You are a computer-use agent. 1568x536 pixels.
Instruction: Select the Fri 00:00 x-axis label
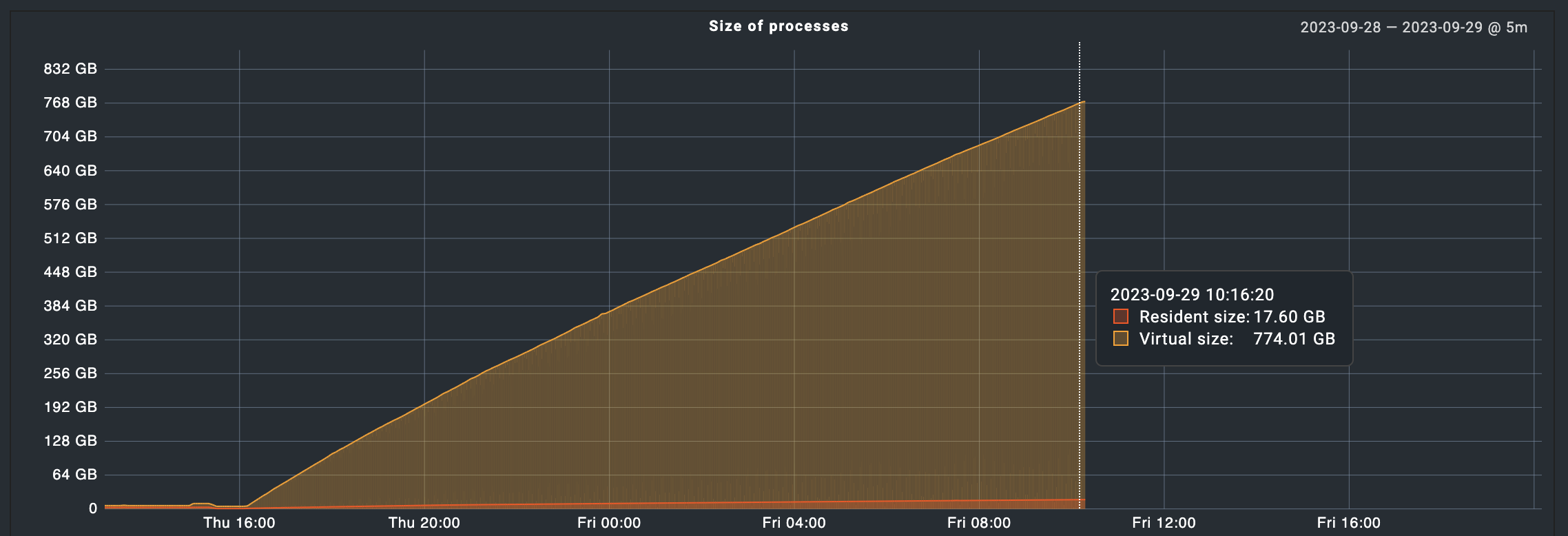[609, 522]
